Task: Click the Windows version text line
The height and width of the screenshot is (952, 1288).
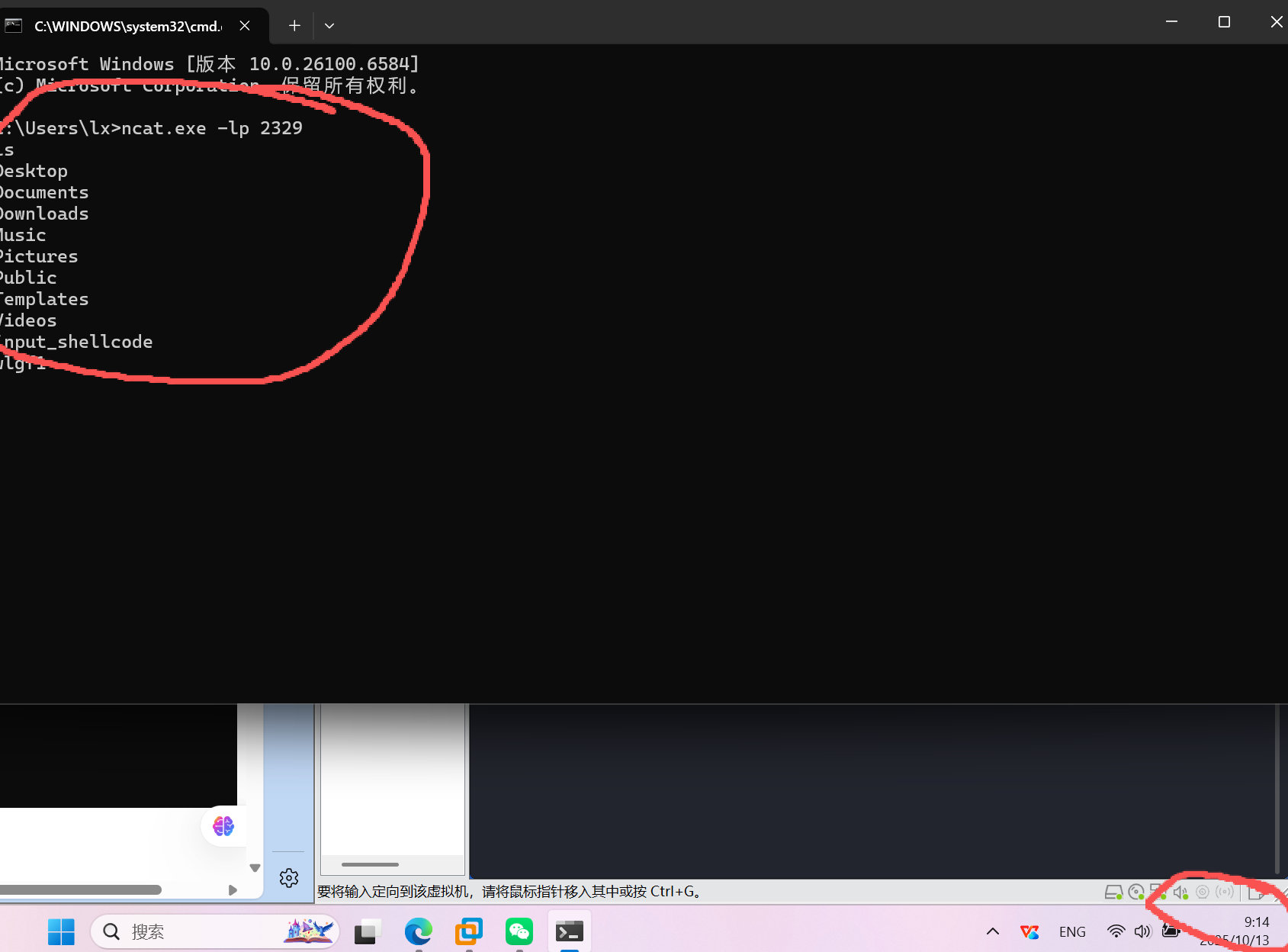Action: point(210,64)
